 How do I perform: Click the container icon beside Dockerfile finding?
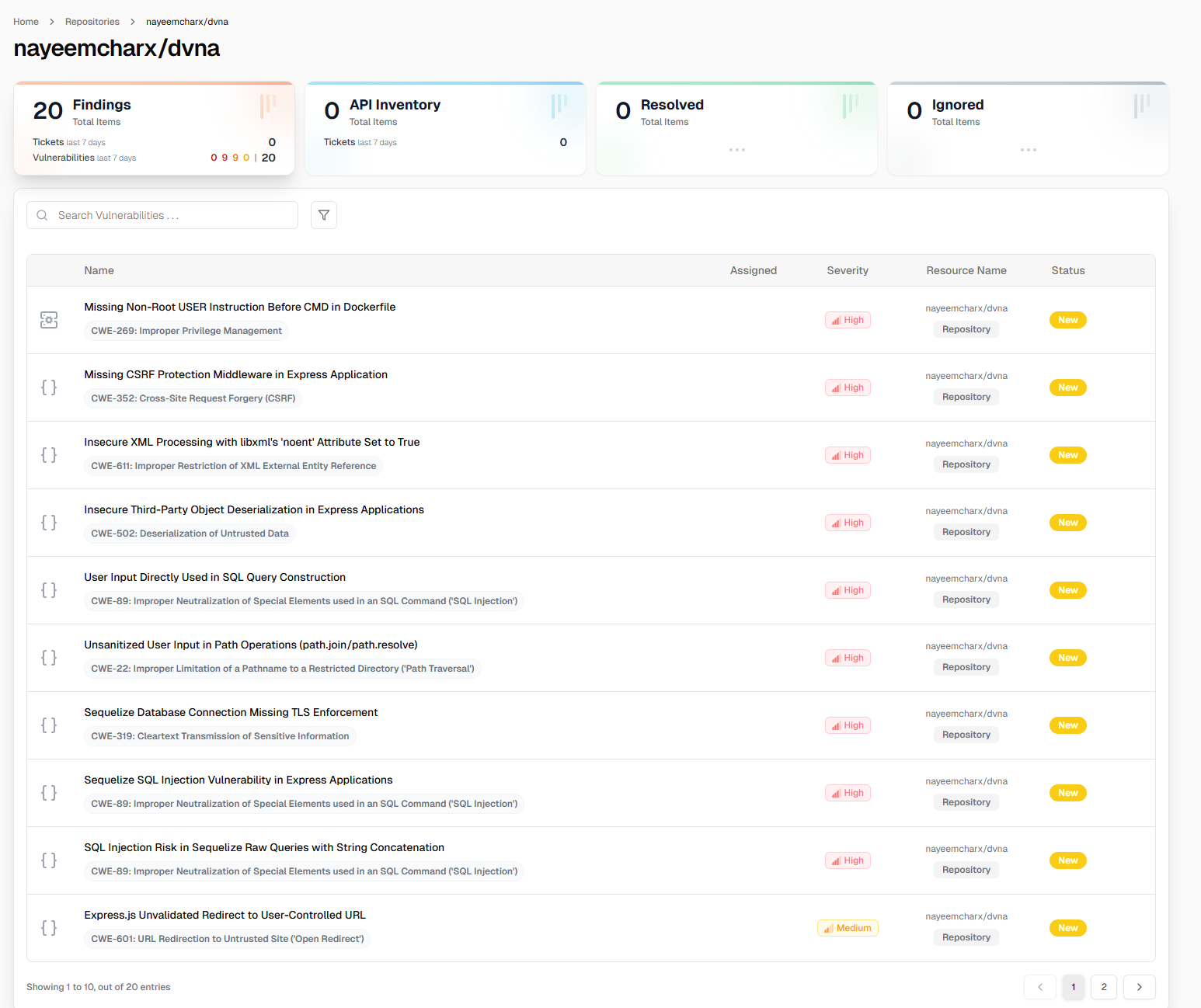tap(49, 319)
